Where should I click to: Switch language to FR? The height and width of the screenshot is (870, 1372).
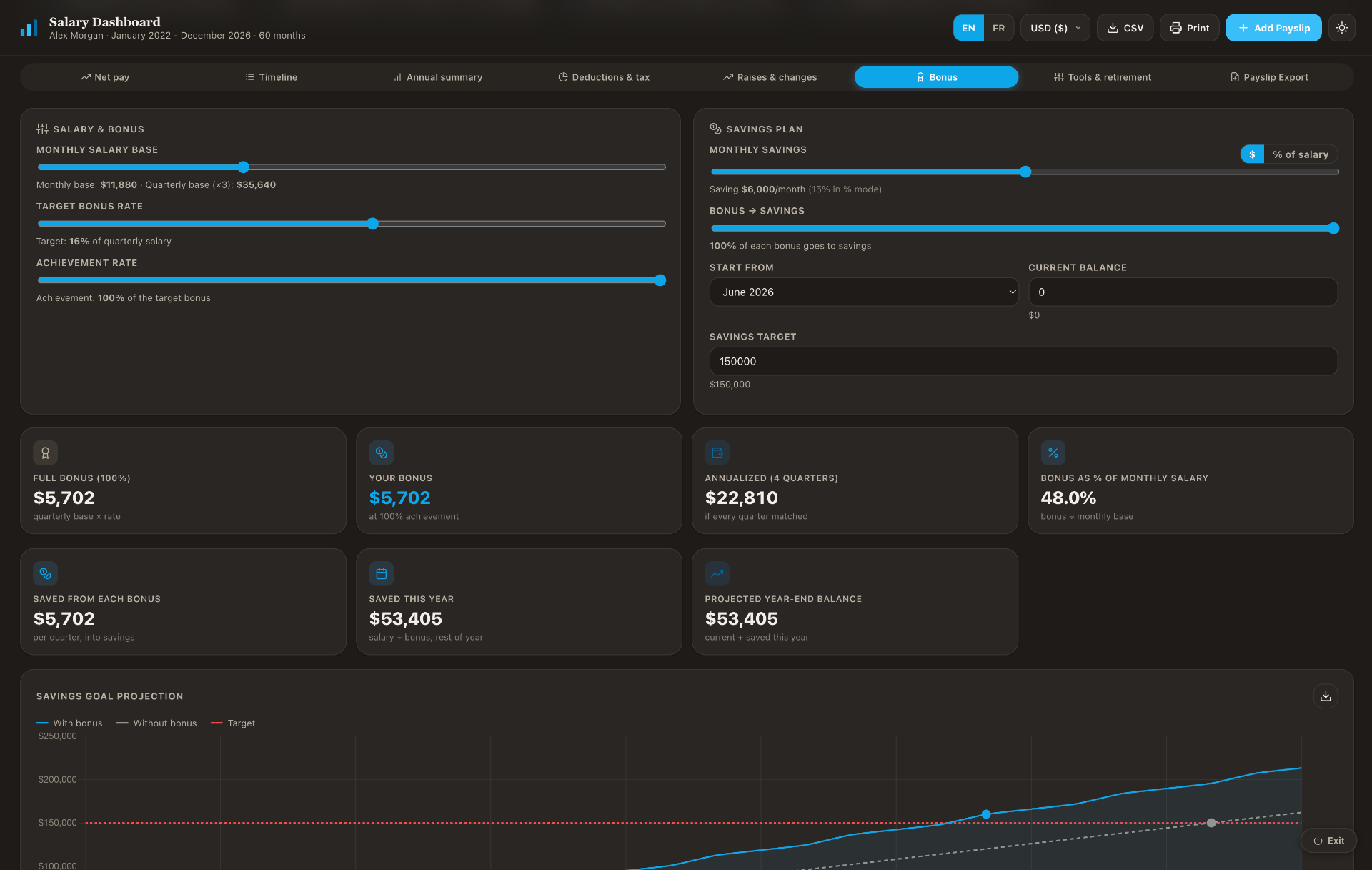coord(998,28)
